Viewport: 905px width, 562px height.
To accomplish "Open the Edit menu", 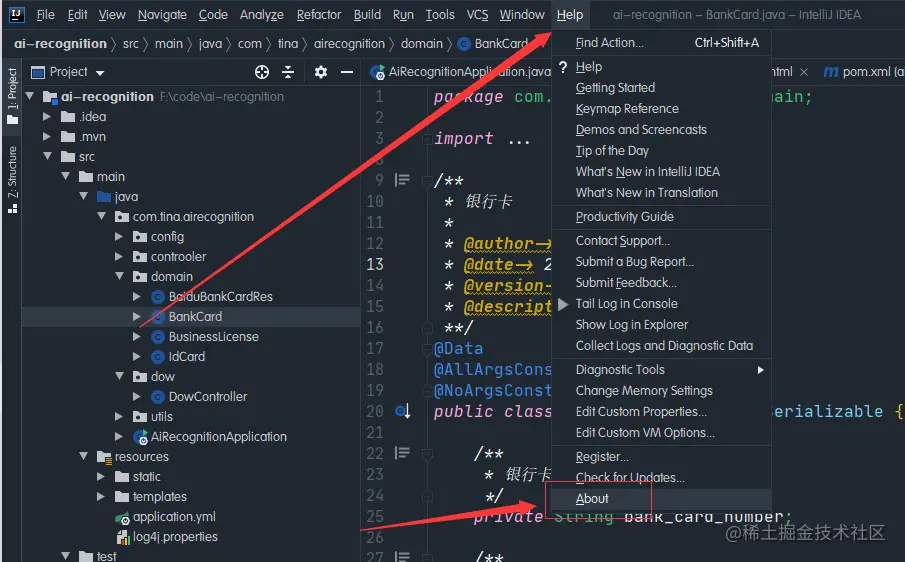I will tap(77, 14).
